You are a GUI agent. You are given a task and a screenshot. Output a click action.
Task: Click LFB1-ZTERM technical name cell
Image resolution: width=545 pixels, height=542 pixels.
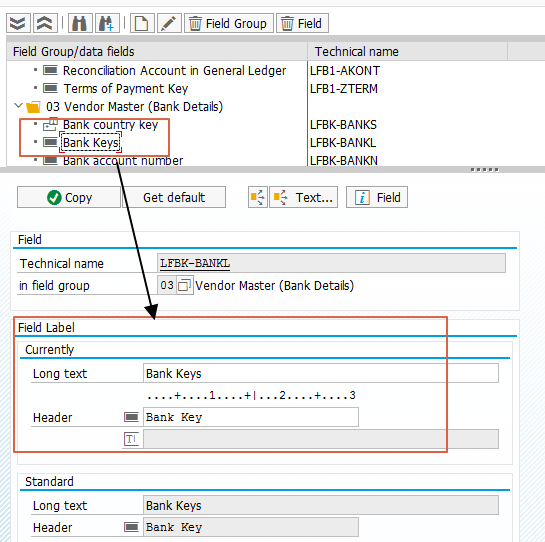click(x=343, y=89)
